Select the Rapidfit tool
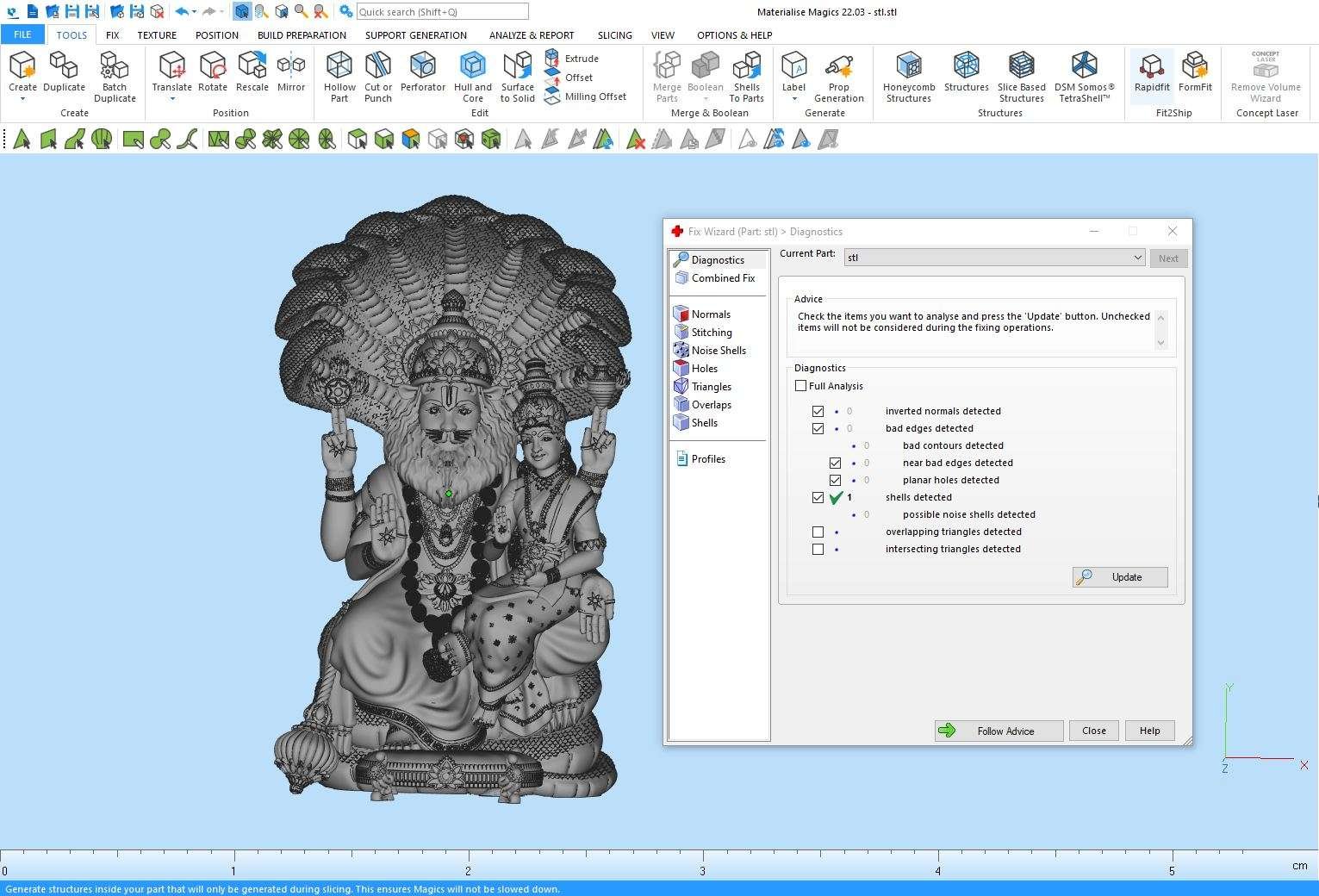 coord(1151,66)
